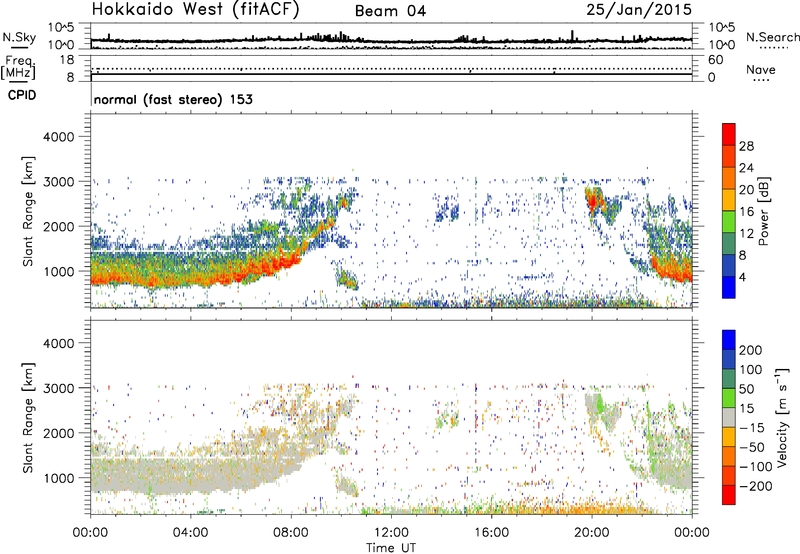Viewport: 800px width, 554px height.
Task: Click the 'Velocity [m s-1]' colorbar label
Action: point(782,417)
